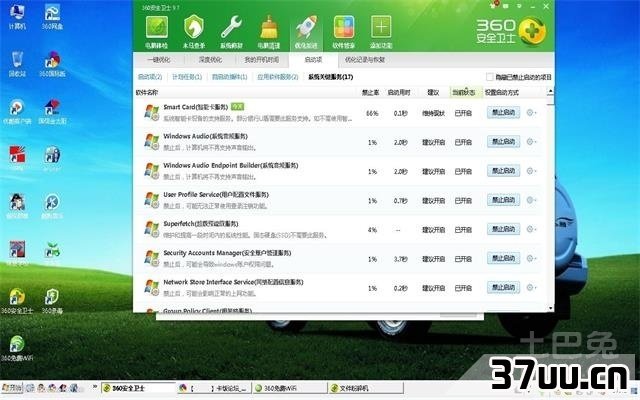Click the Network Store Interface Service icon
Screen dimensions: 640x400
coord(152,288)
